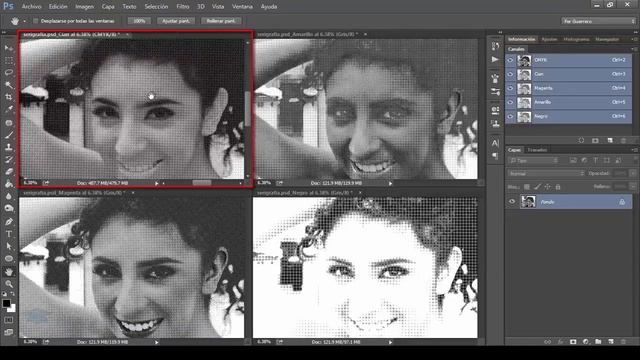Click the 'Ajustar pant.' button
The height and width of the screenshot is (360, 640).
pyautogui.click(x=176, y=21)
